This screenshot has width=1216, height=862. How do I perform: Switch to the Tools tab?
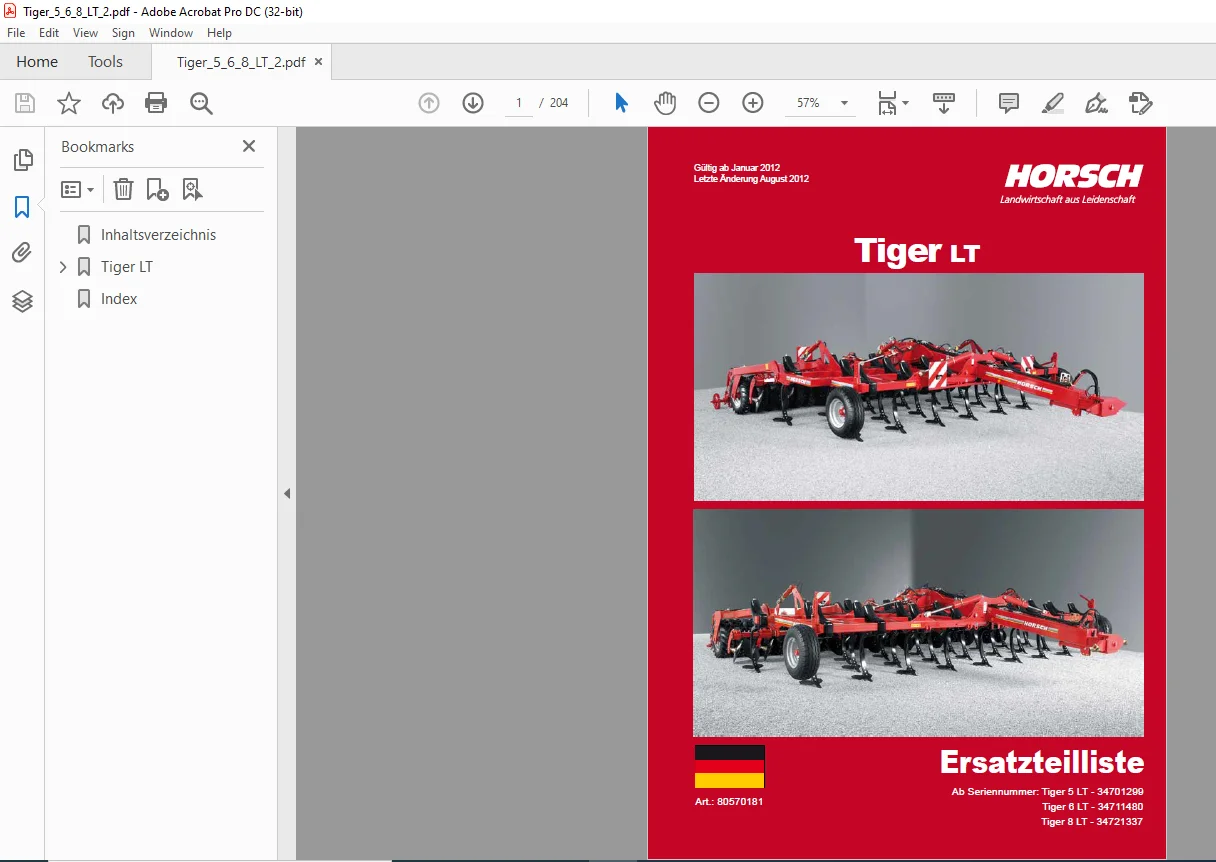pyautogui.click(x=105, y=62)
